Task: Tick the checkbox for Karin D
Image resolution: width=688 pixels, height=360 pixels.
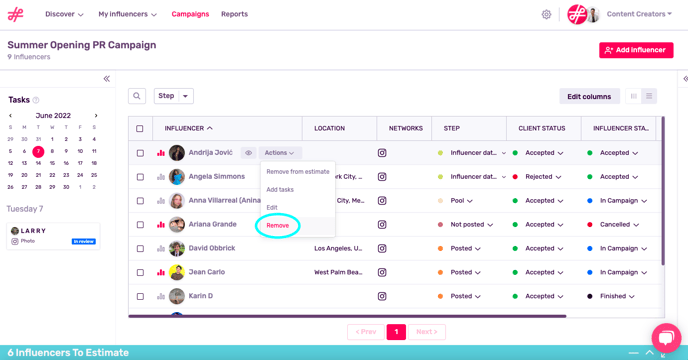Action: [x=140, y=296]
